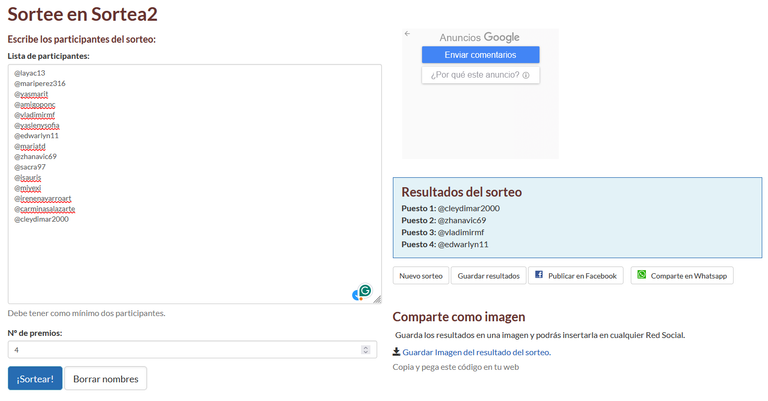768x401 pixels.
Task: Click inside the Lista de participantes text area
Action: [x=194, y=184]
